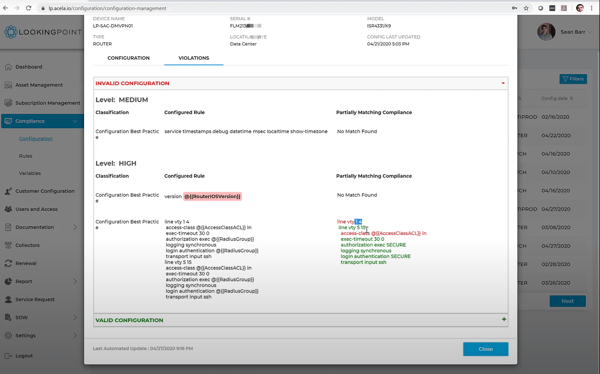Screen dimensions: 600x374
Task: Expand the Report submenu arrow
Action: pyautogui.click(x=75, y=281)
